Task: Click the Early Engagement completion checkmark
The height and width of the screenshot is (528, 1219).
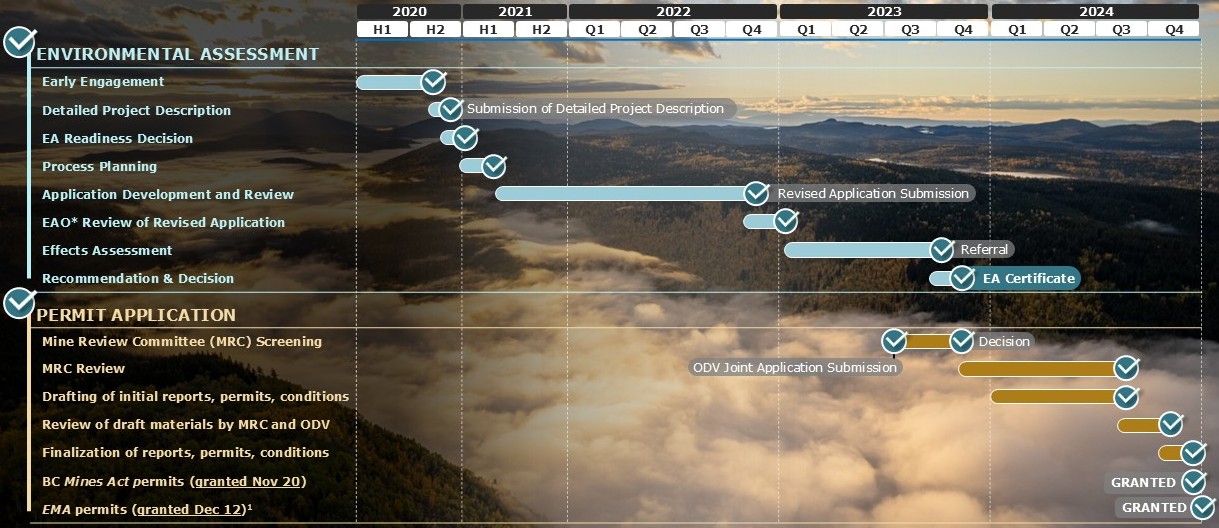Action: pos(433,82)
